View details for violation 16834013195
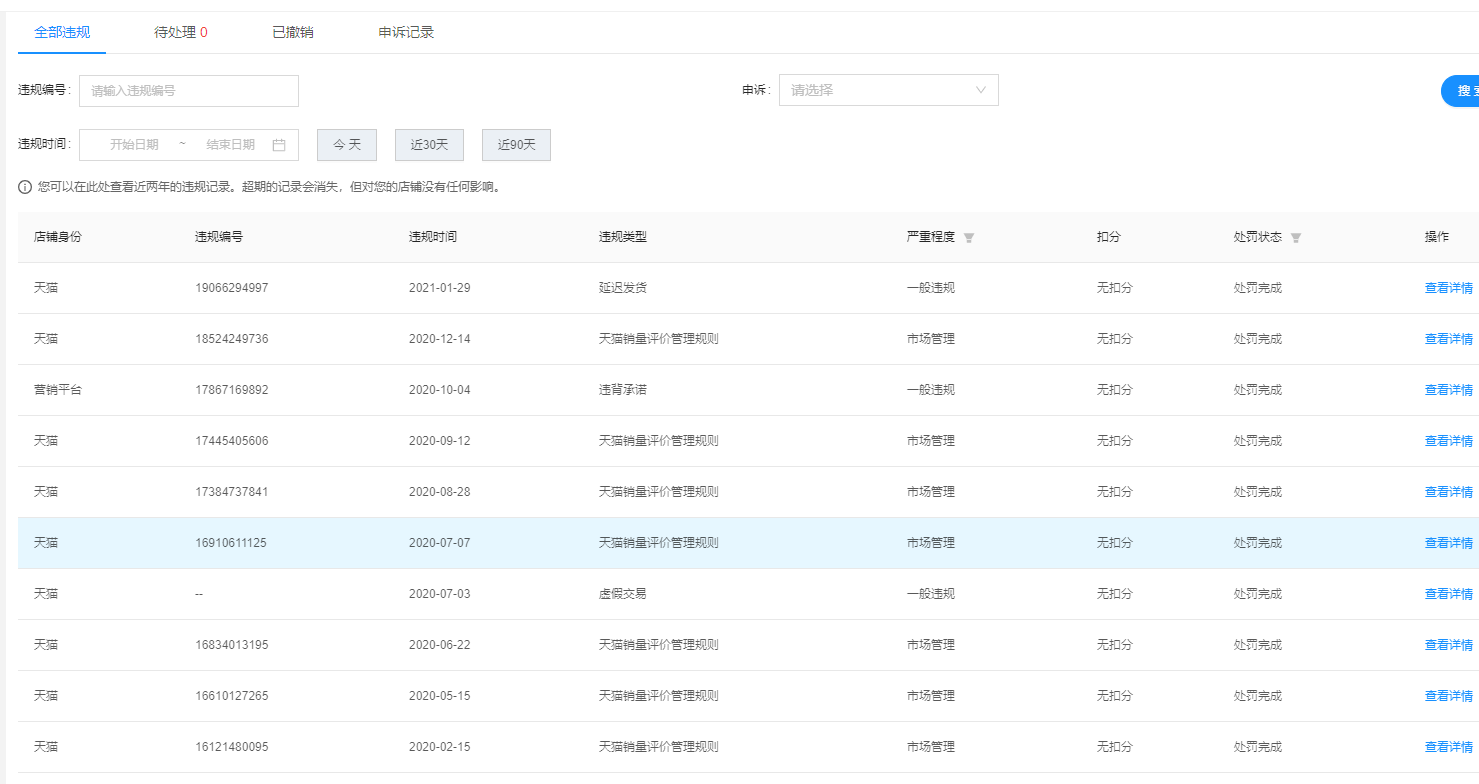The width and height of the screenshot is (1479, 784). [x=1449, y=645]
